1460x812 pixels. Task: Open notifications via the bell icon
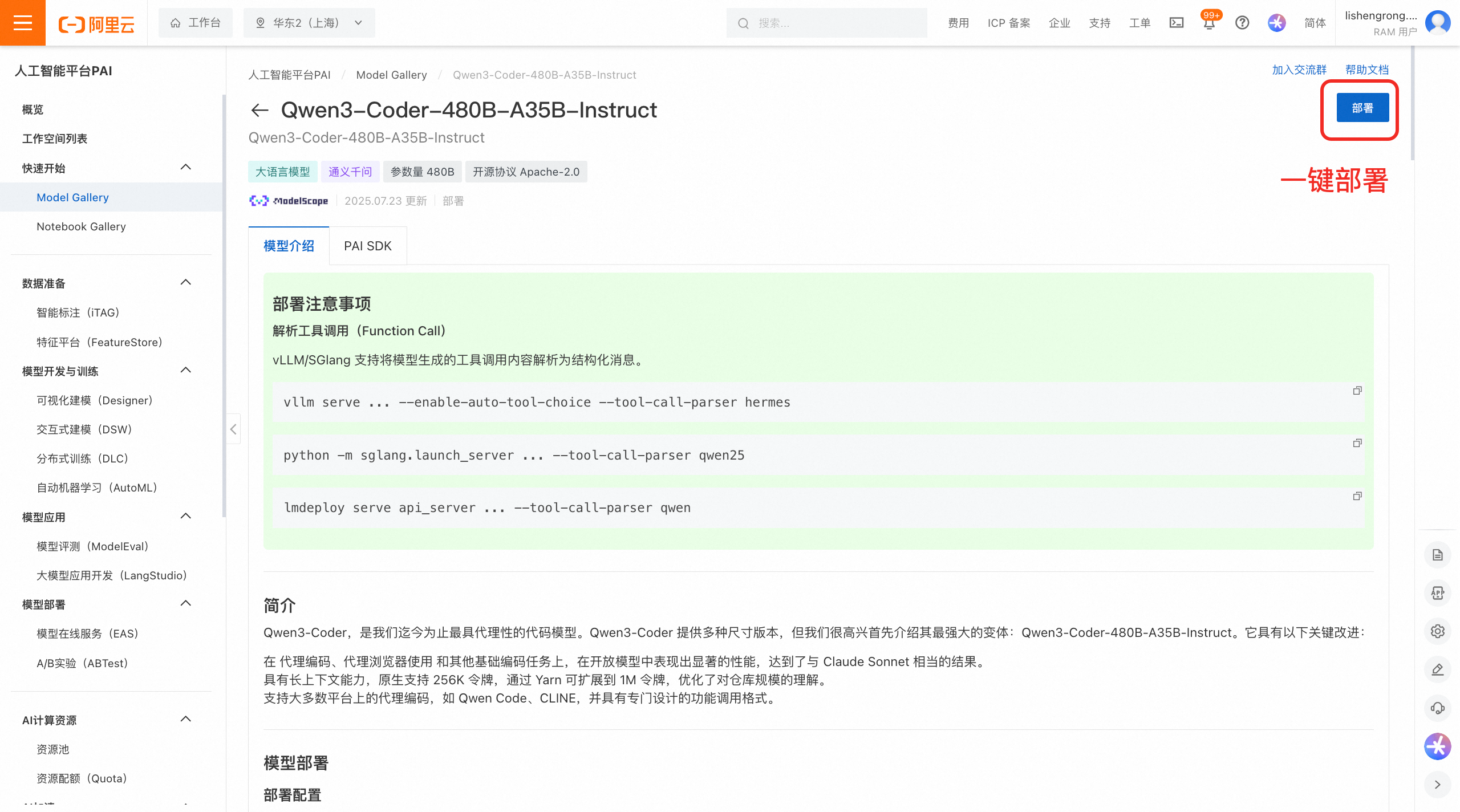1209,23
